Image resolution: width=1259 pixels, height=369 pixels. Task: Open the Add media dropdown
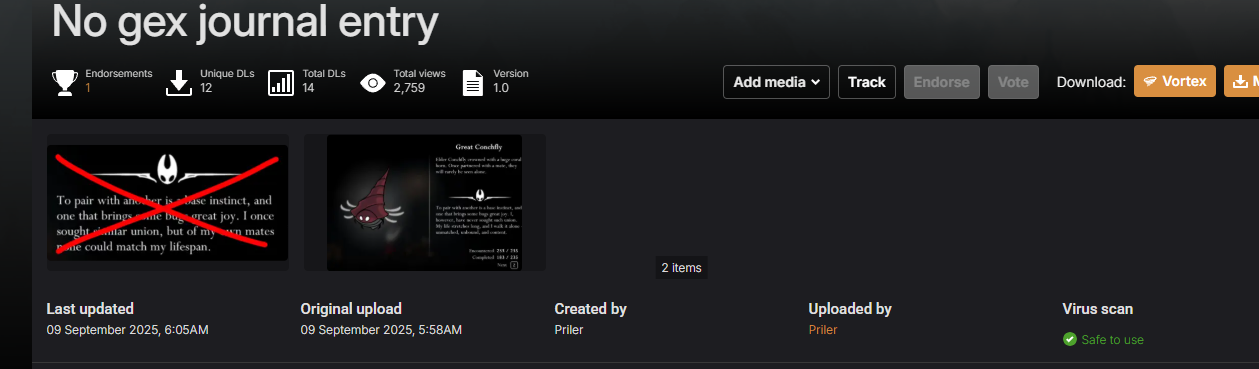click(777, 82)
